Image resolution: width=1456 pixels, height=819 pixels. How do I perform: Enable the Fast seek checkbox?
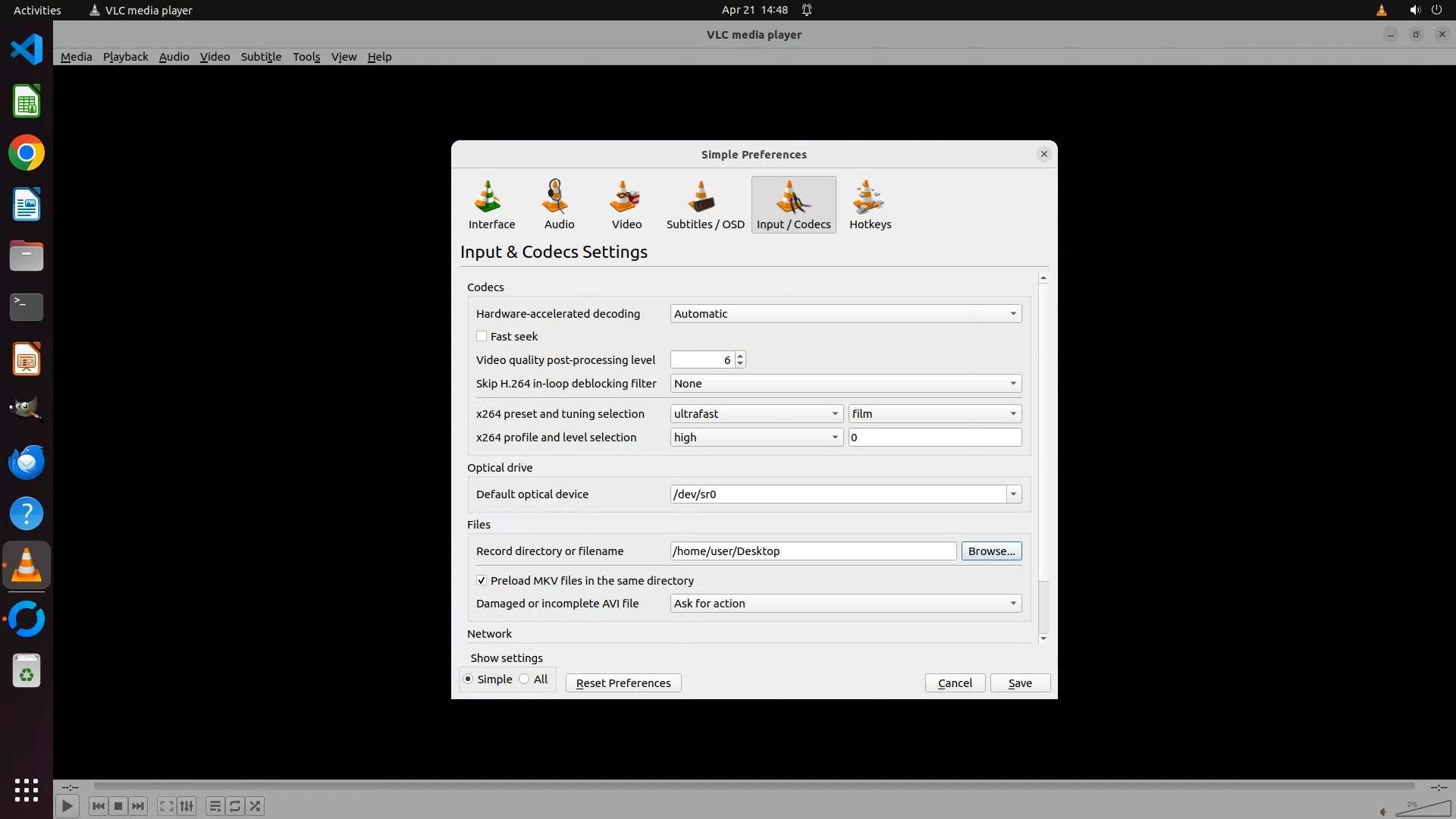click(x=482, y=336)
